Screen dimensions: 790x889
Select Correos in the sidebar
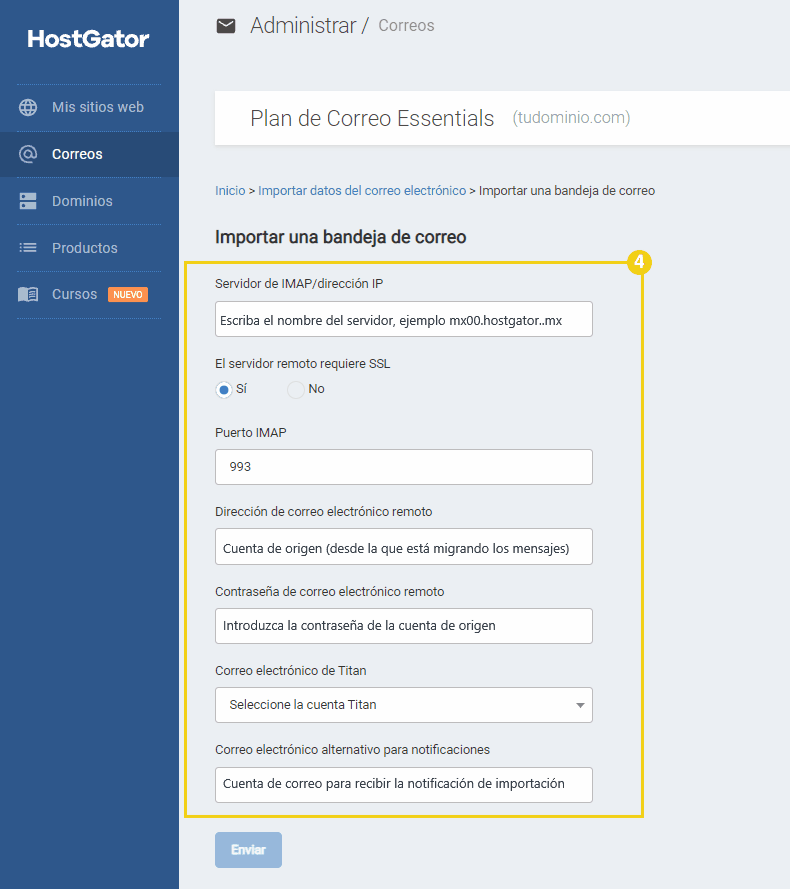pyautogui.click(x=90, y=154)
